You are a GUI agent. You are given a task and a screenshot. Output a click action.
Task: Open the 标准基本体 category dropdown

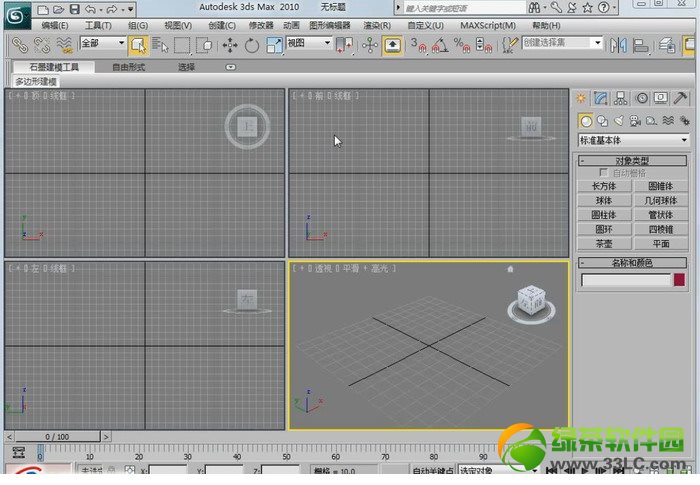point(633,140)
